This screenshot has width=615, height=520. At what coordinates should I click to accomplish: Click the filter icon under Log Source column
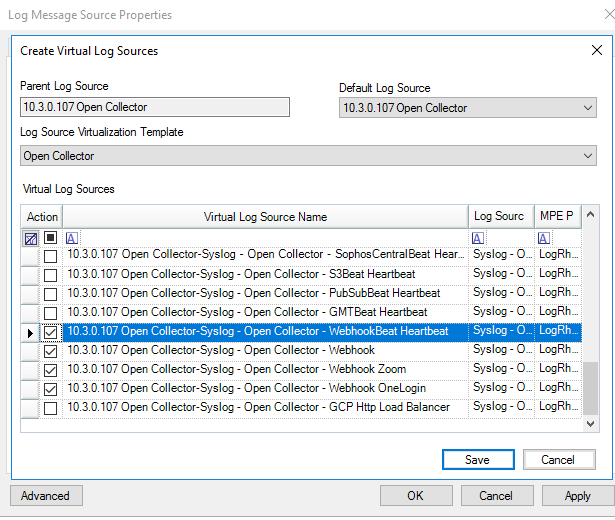point(477,238)
